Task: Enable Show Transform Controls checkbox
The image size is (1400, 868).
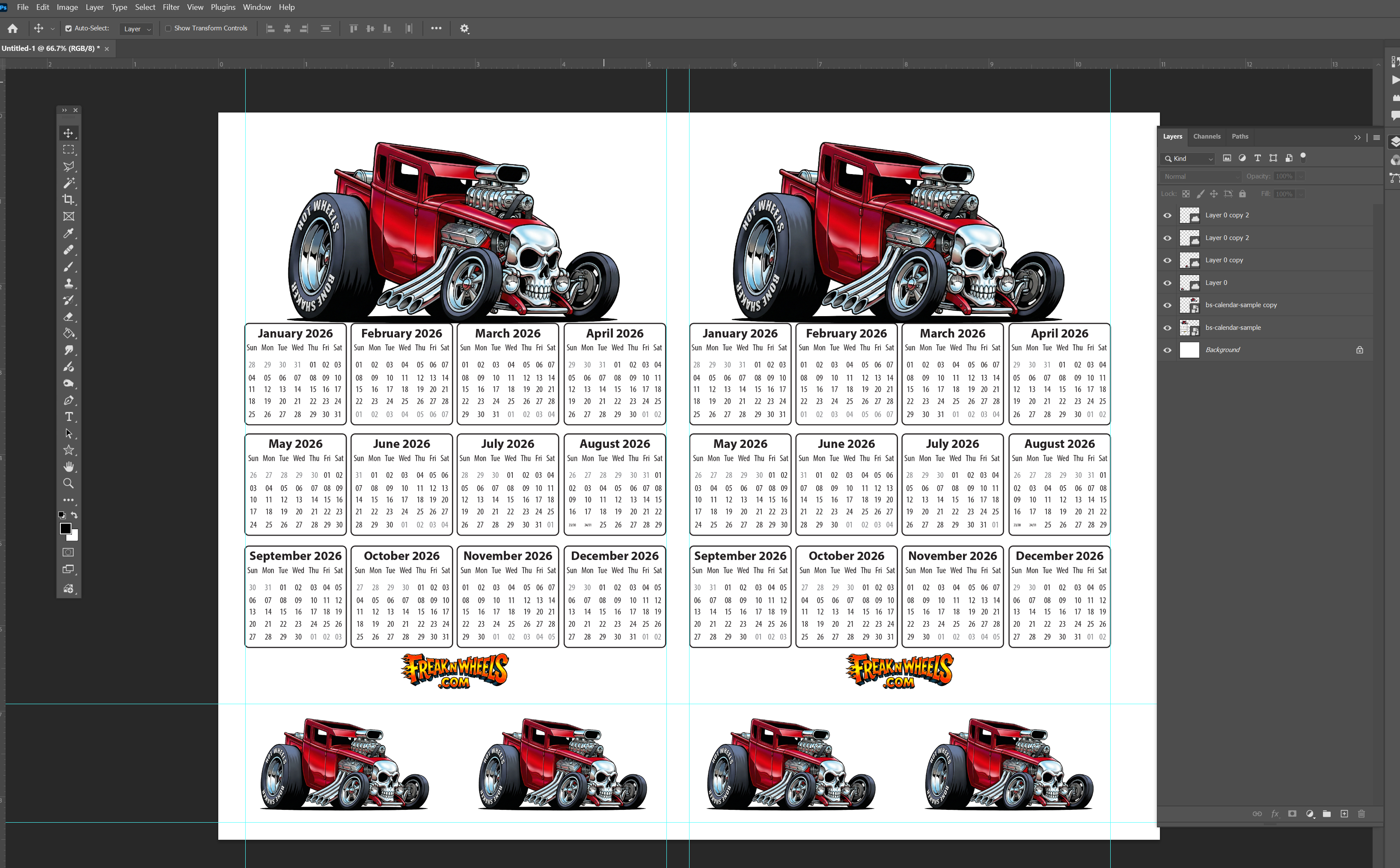Action: click(168, 28)
